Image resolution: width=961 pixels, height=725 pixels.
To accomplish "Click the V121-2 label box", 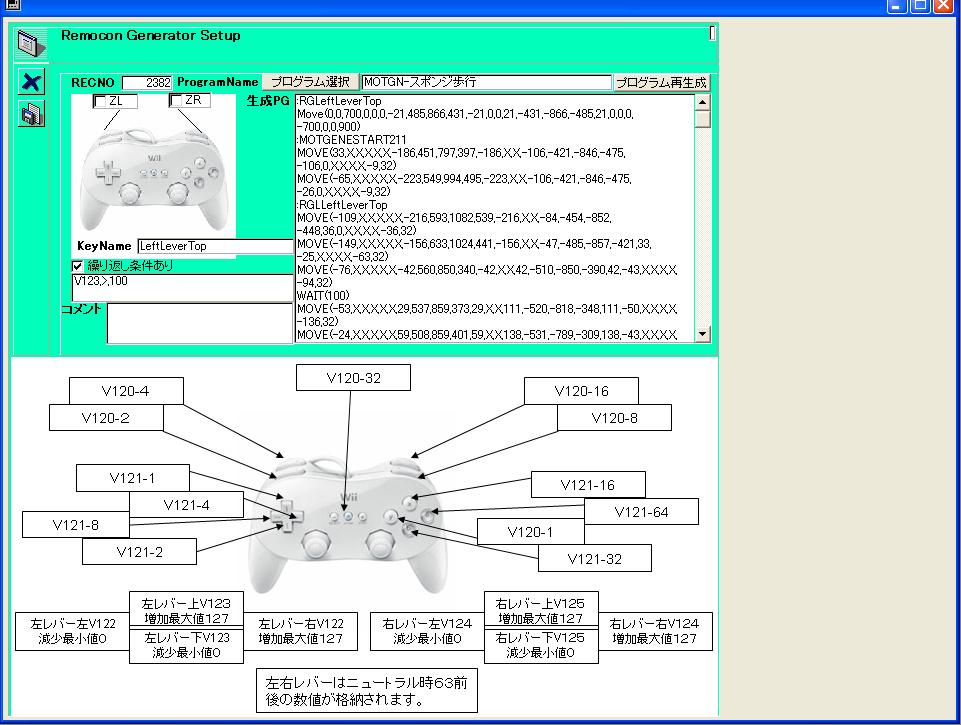I will point(139,552).
